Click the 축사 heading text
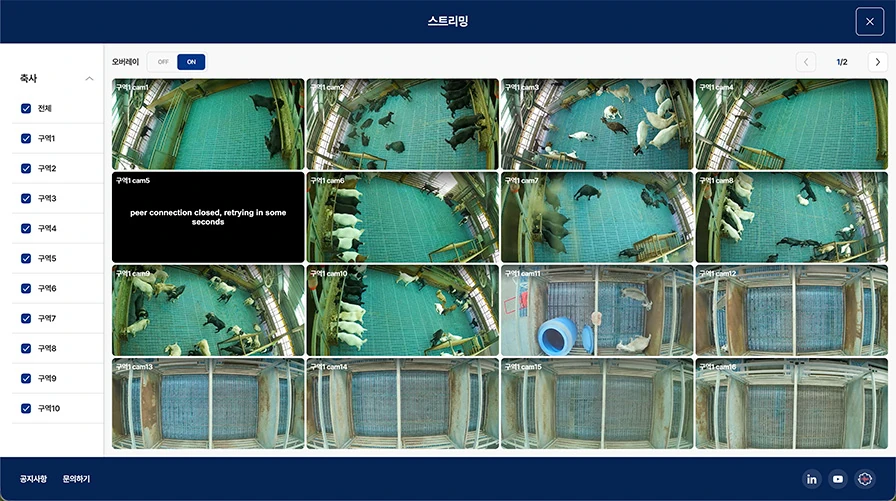This screenshot has height=501, width=896. (29, 78)
